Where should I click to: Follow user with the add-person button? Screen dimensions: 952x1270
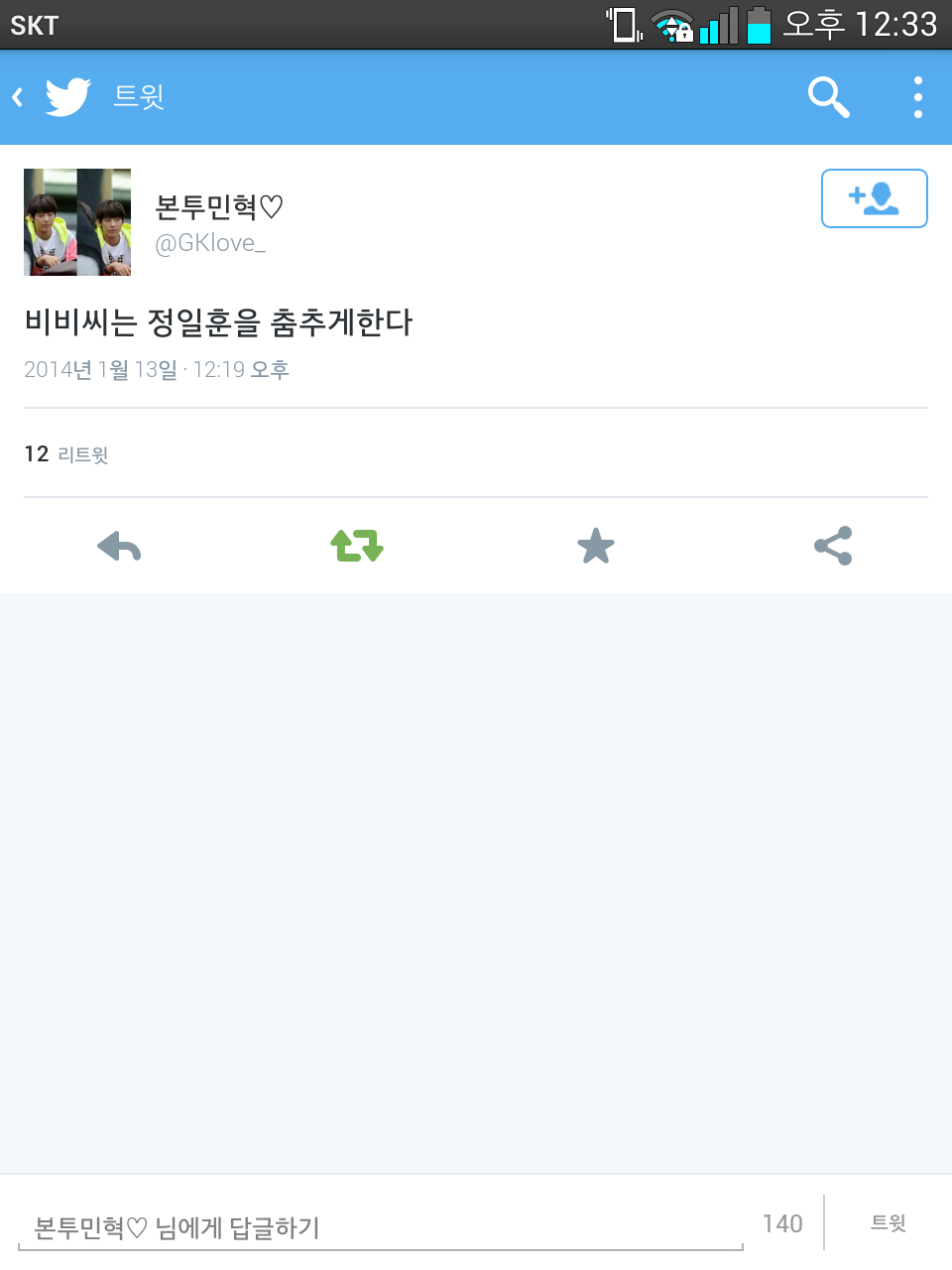[875, 198]
